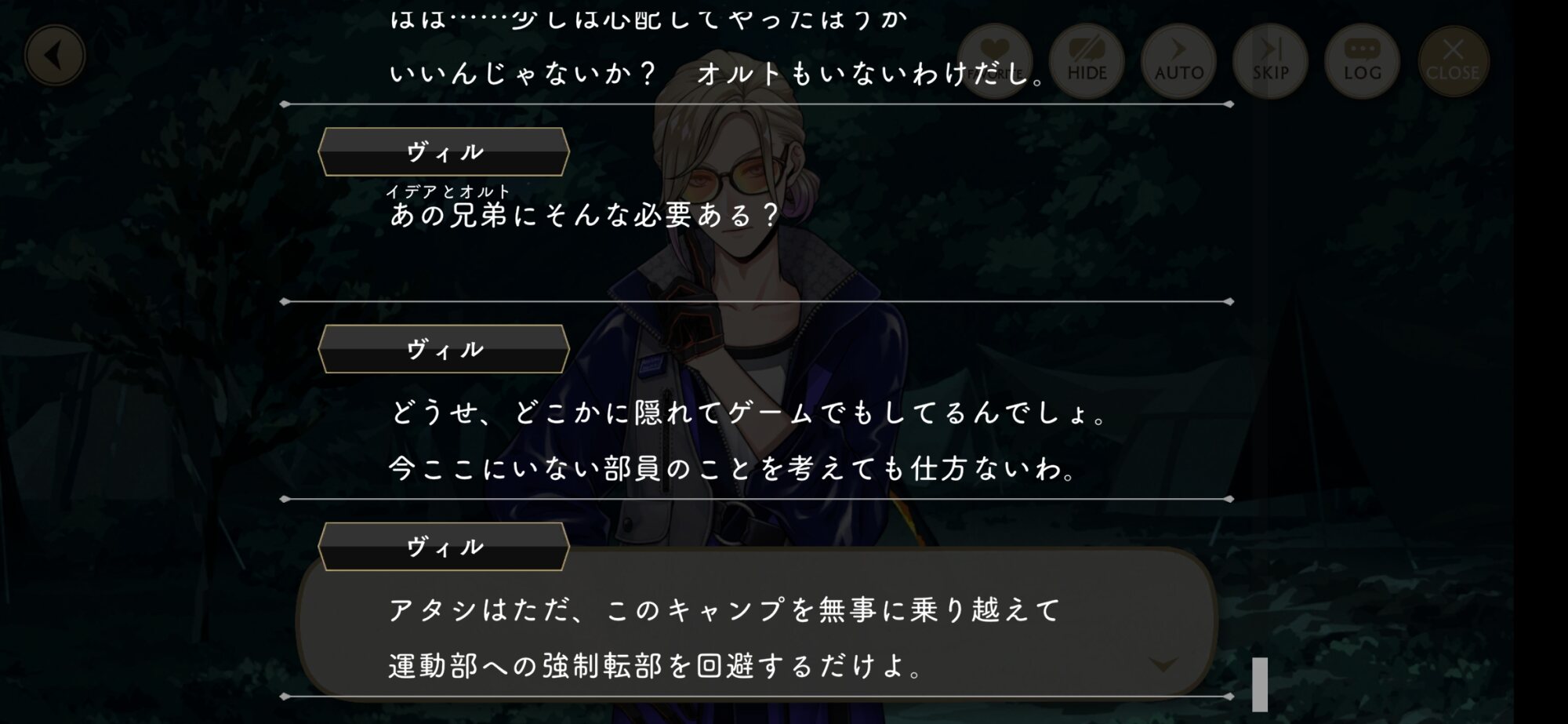Select the bottom ヴィル name tag
Image resolution: width=1568 pixels, height=724 pixels.
(x=444, y=547)
